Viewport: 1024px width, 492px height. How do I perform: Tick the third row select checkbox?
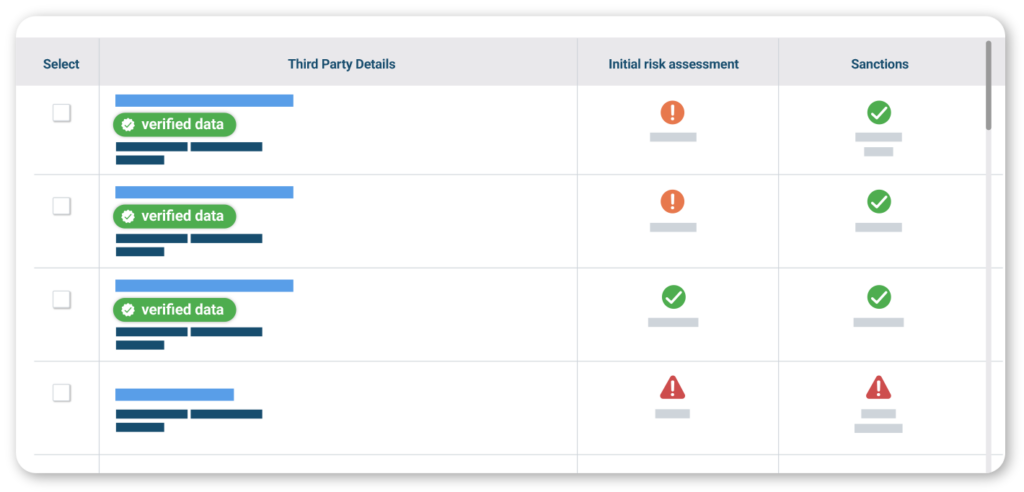click(x=62, y=299)
